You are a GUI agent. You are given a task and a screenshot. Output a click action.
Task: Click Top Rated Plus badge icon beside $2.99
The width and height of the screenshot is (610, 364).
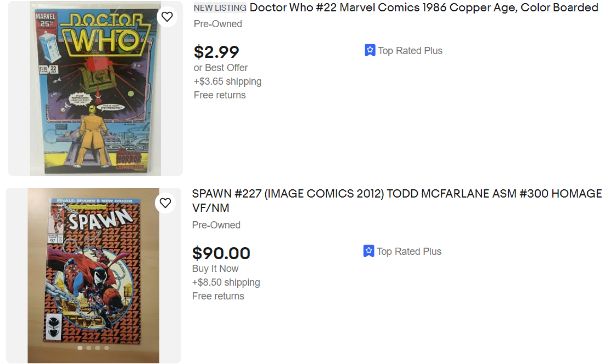(370, 50)
